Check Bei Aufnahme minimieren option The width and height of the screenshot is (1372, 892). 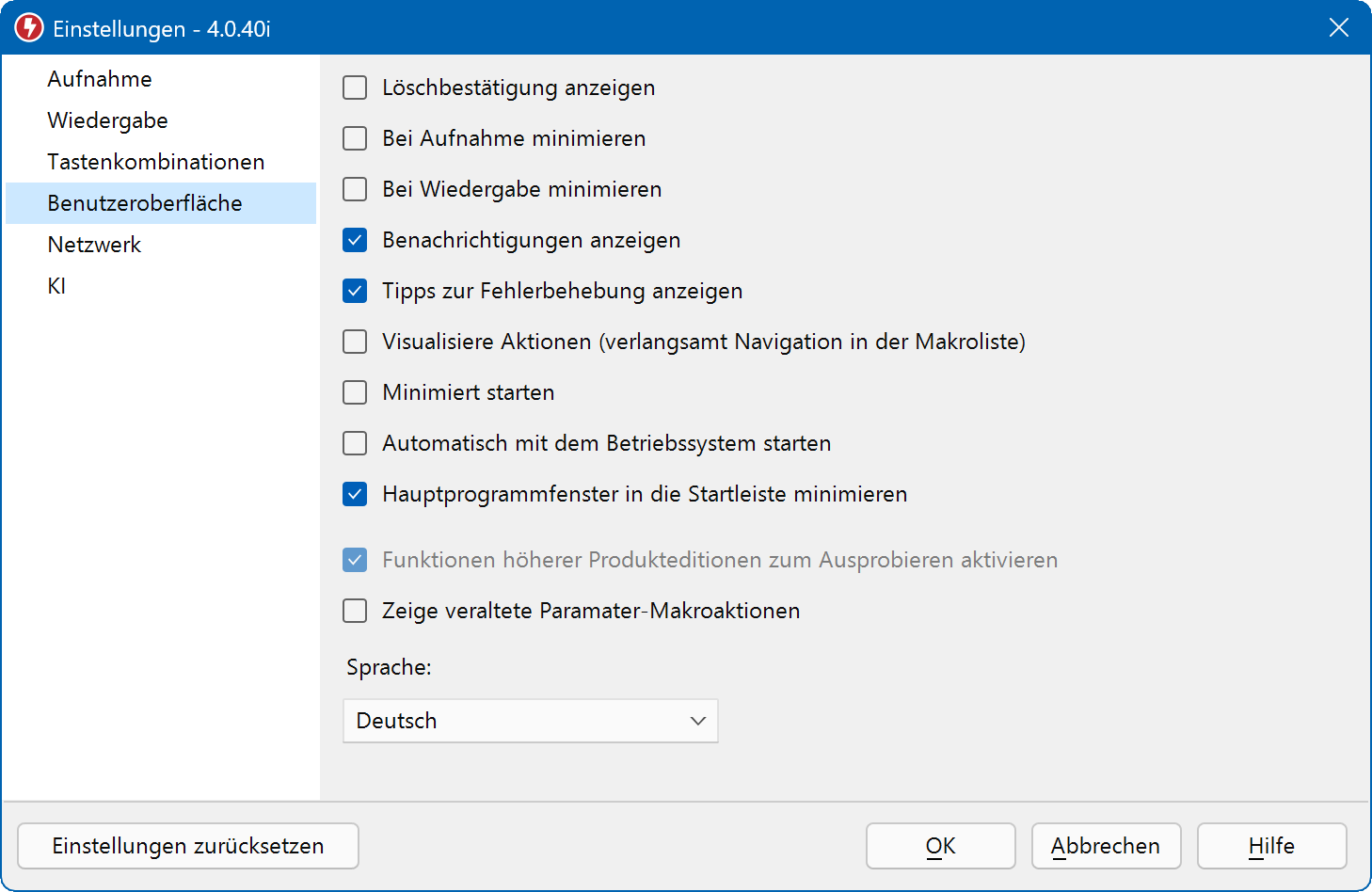pyautogui.click(x=355, y=138)
